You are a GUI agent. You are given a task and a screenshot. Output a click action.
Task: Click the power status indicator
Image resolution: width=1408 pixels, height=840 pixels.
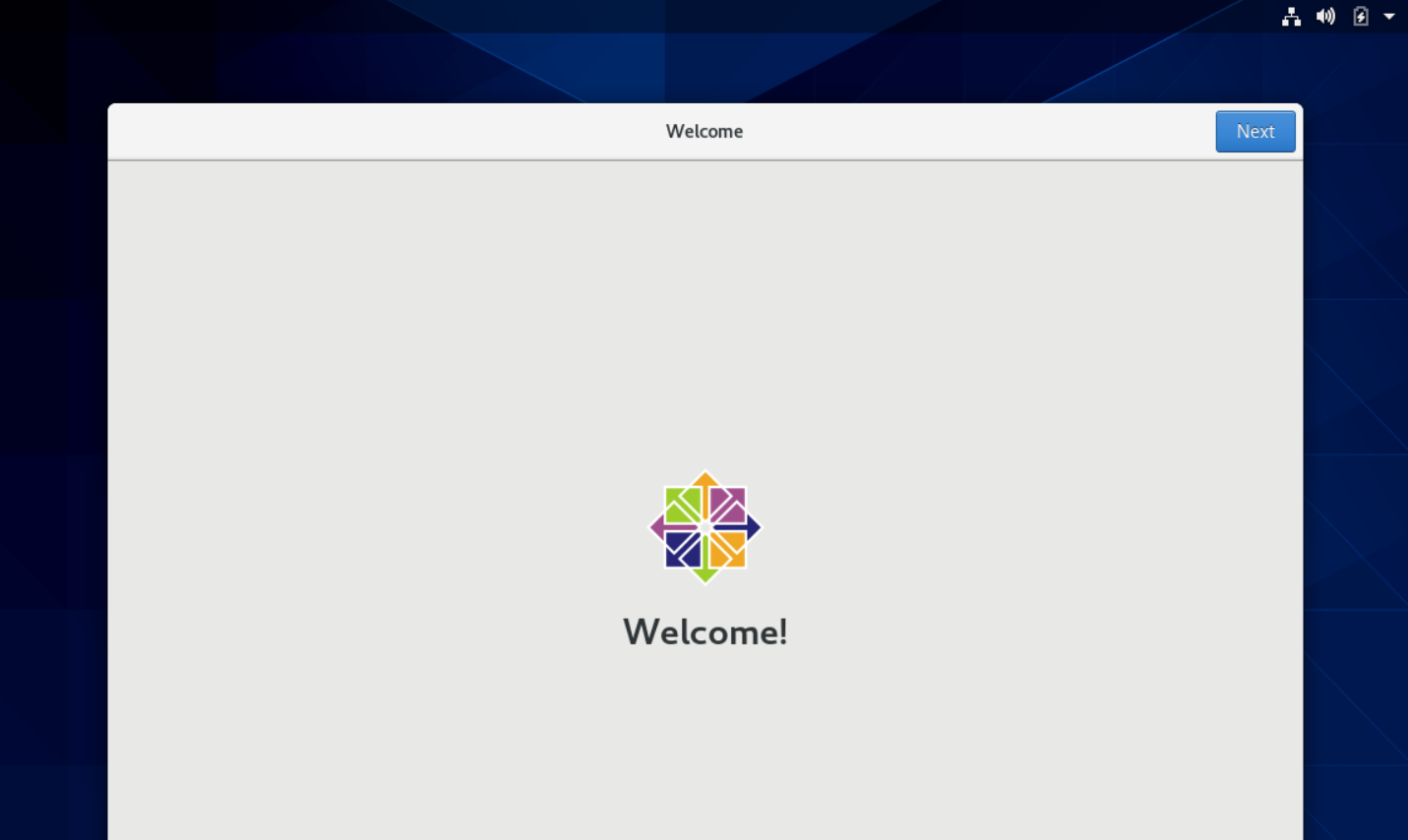tap(1360, 16)
